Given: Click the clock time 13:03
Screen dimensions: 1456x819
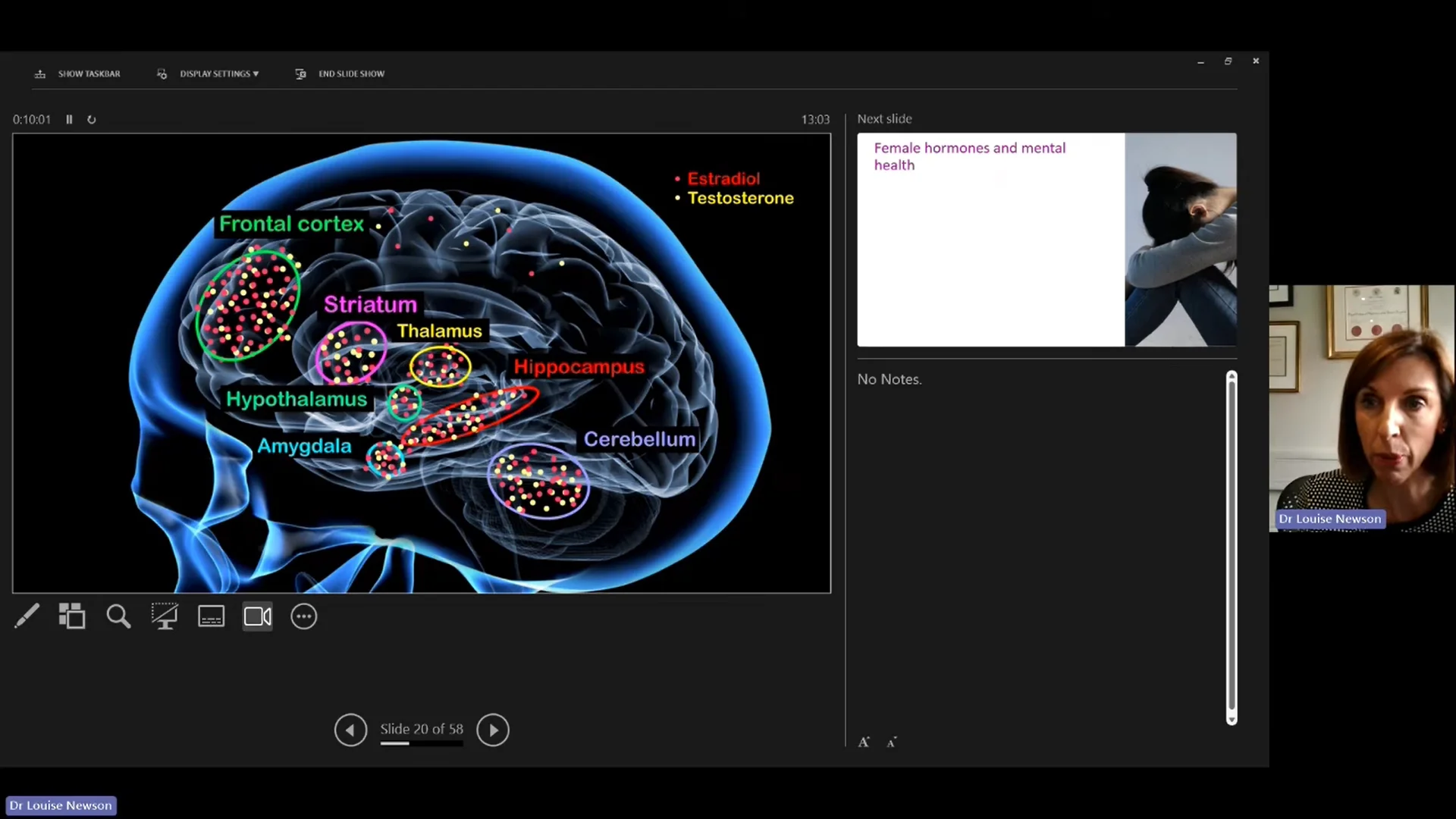Looking at the screenshot, I should [x=815, y=120].
